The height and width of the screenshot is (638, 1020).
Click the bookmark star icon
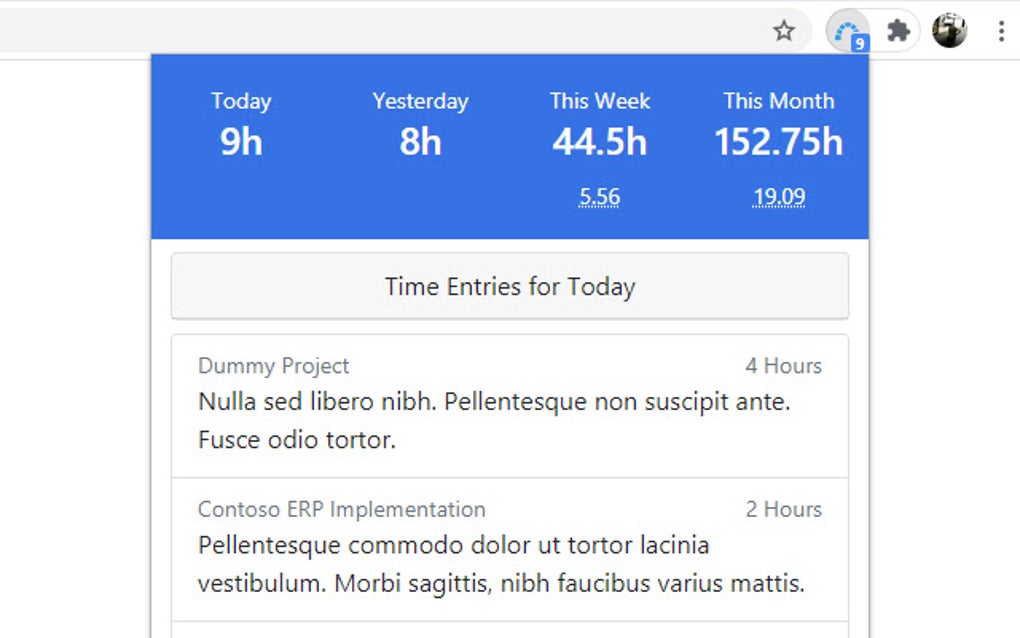784,31
